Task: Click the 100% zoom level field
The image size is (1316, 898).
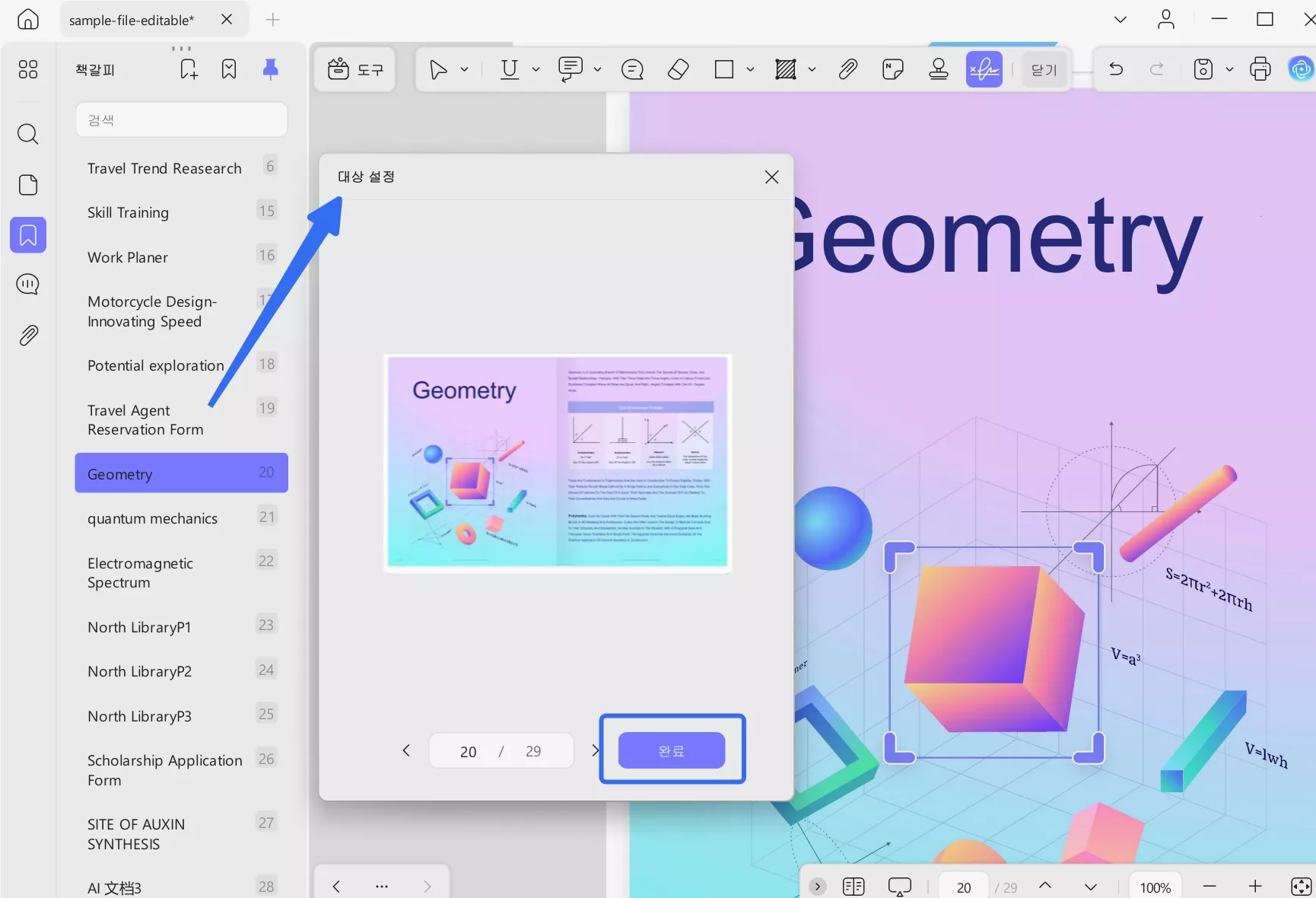Action: coord(1155,887)
